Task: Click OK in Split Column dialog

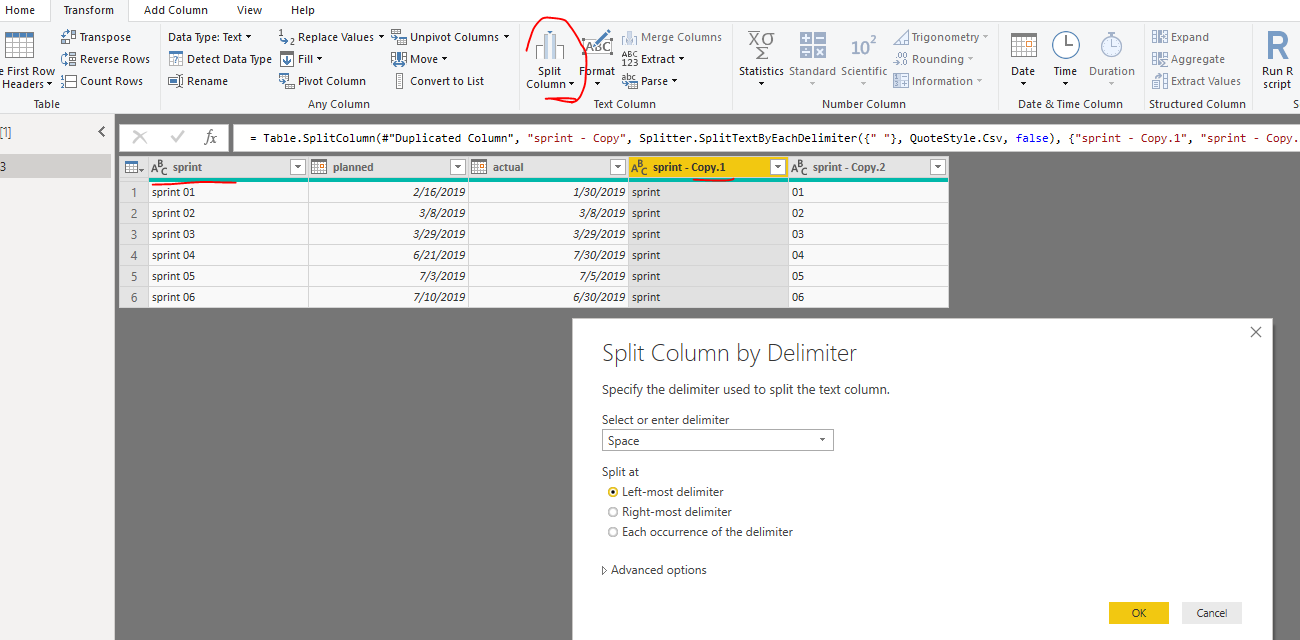Action: (1139, 613)
